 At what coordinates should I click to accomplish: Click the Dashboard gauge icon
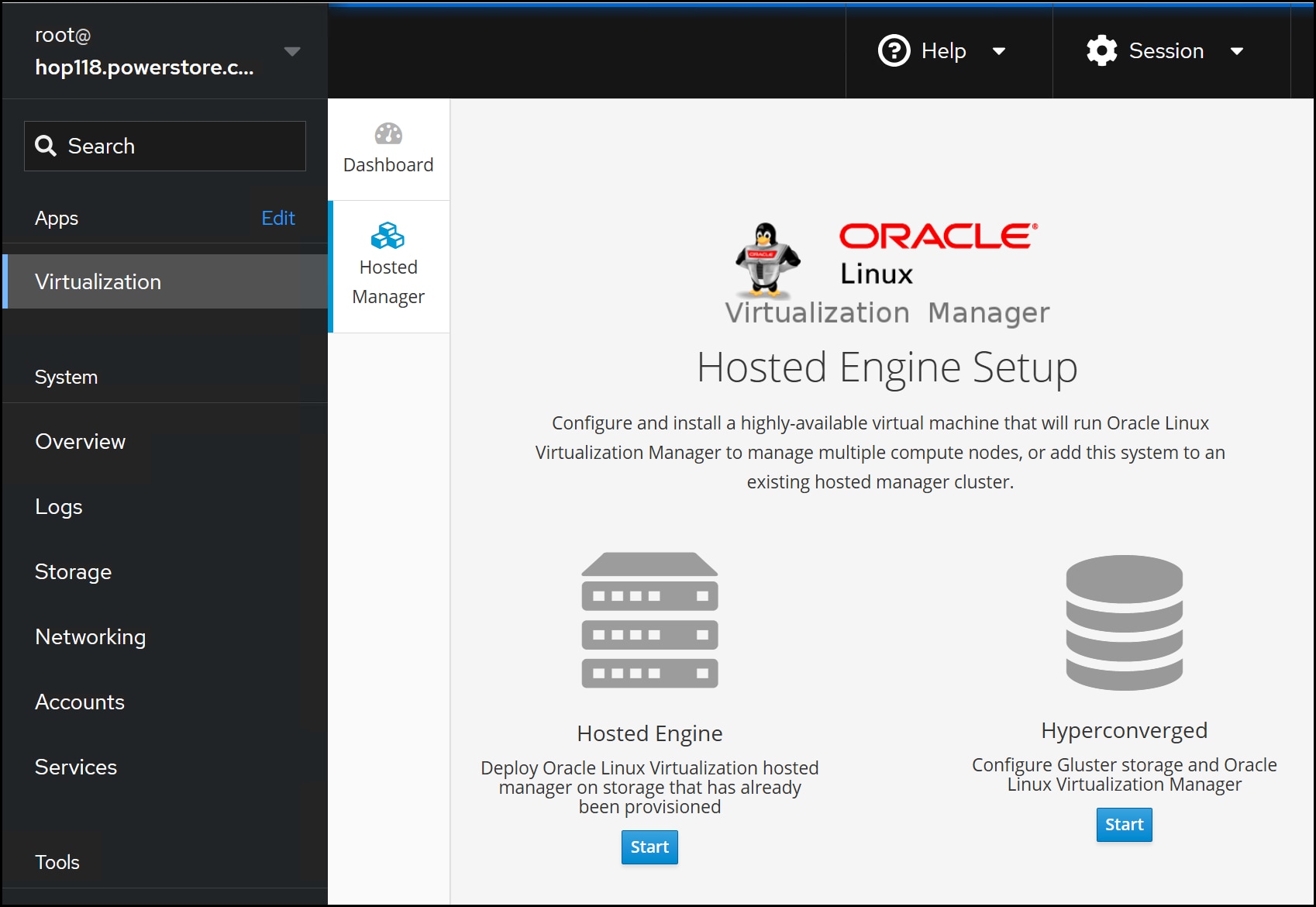(x=388, y=134)
